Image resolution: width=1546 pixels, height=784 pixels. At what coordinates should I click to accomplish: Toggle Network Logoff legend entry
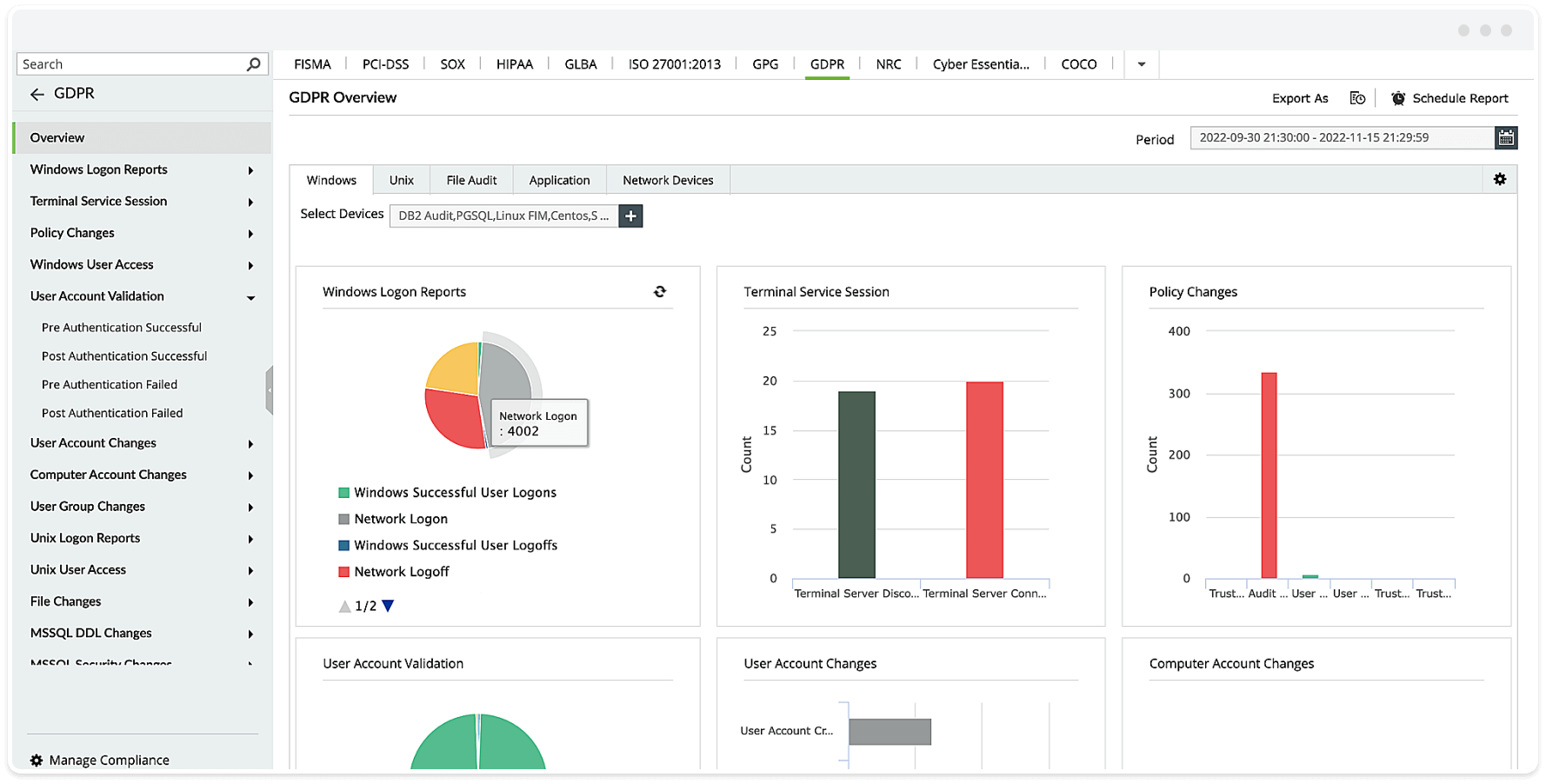click(x=394, y=572)
